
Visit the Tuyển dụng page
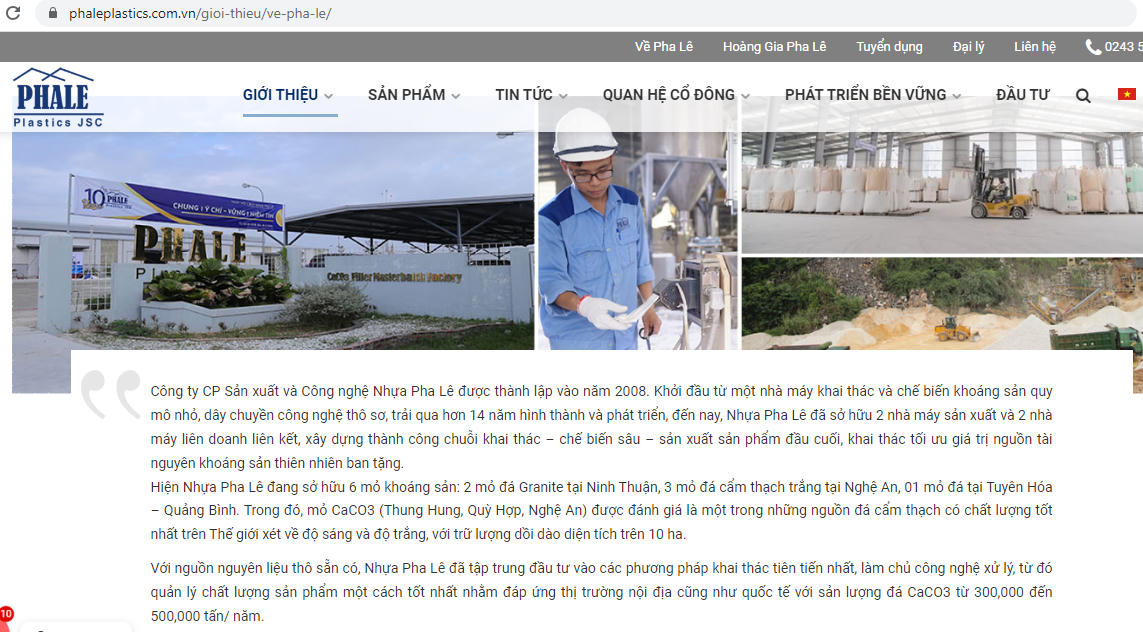pyautogui.click(x=889, y=47)
